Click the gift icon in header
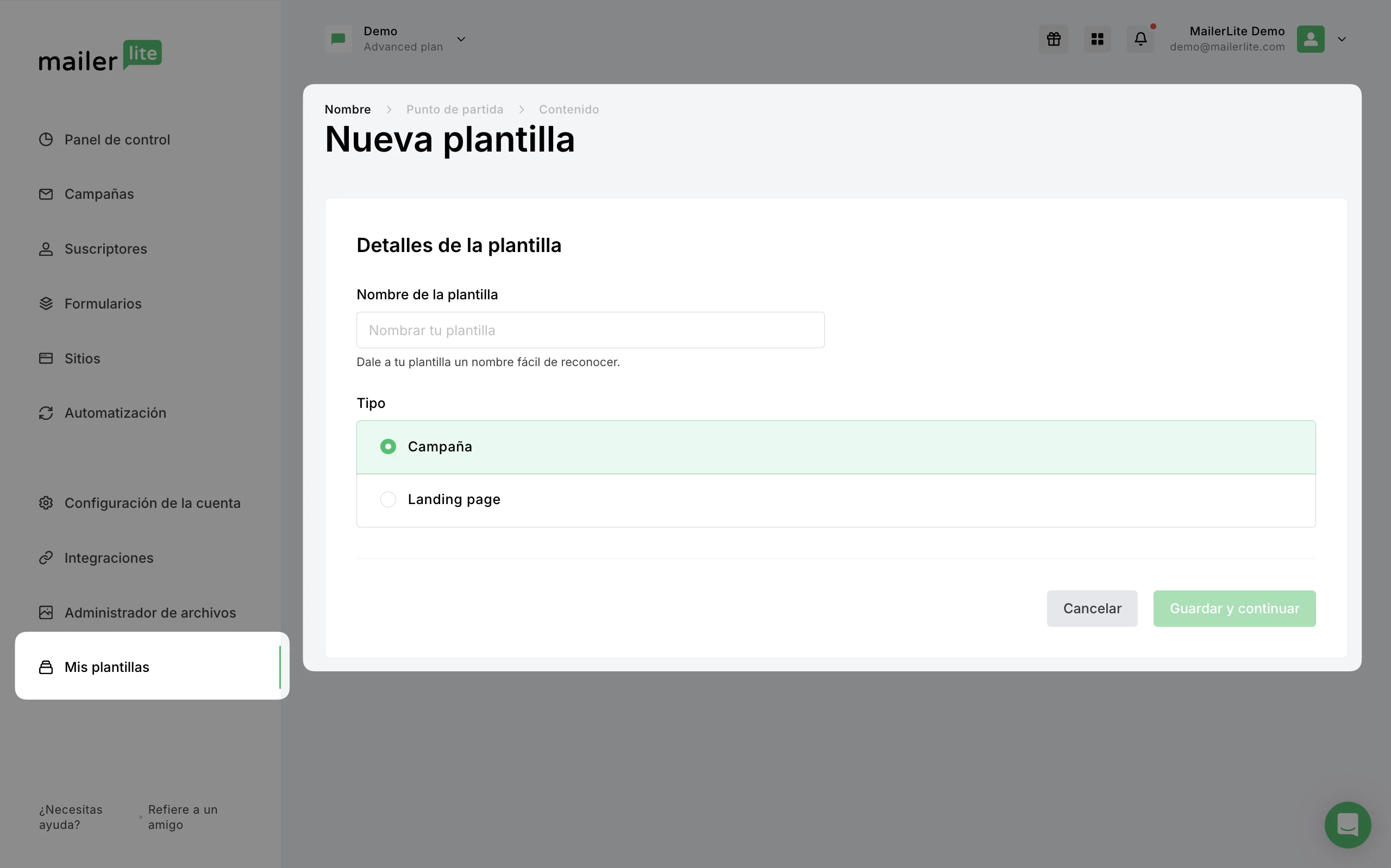This screenshot has height=868, width=1391. (x=1053, y=39)
